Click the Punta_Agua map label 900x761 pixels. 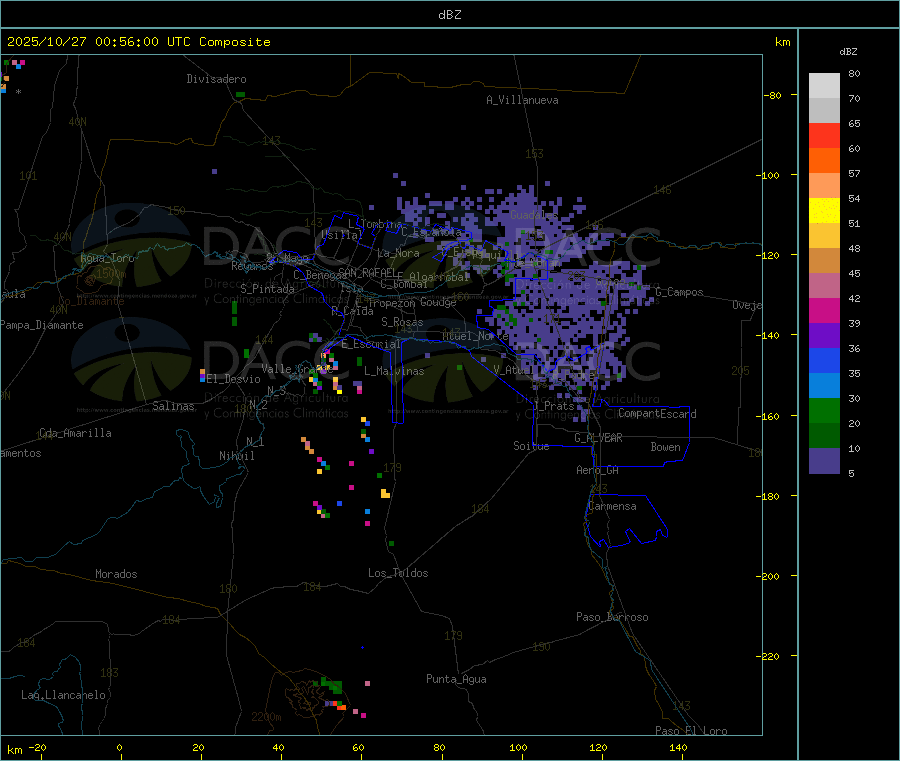[456, 679]
